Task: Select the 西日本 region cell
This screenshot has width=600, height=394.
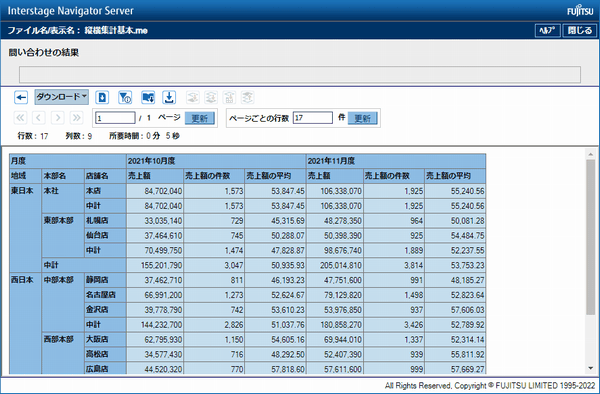Action: (x=25, y=324)
